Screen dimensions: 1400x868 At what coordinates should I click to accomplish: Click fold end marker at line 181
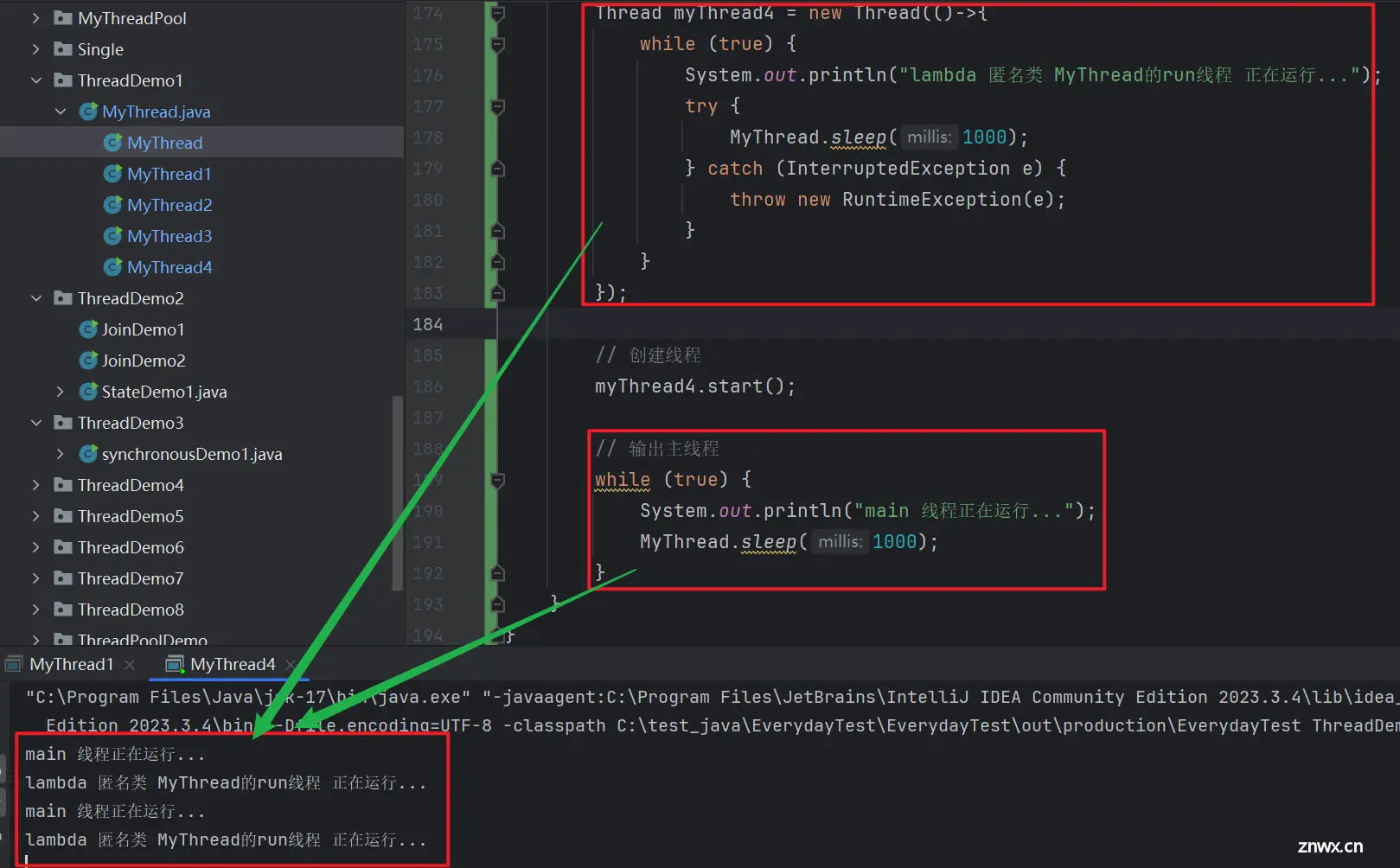(497, 231)
